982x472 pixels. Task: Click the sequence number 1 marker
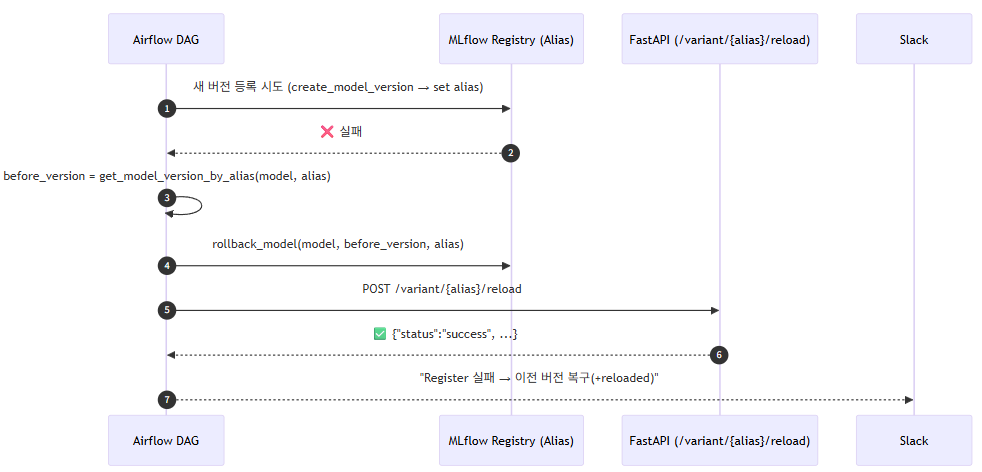pyautogui.click(x=167, y=108)
